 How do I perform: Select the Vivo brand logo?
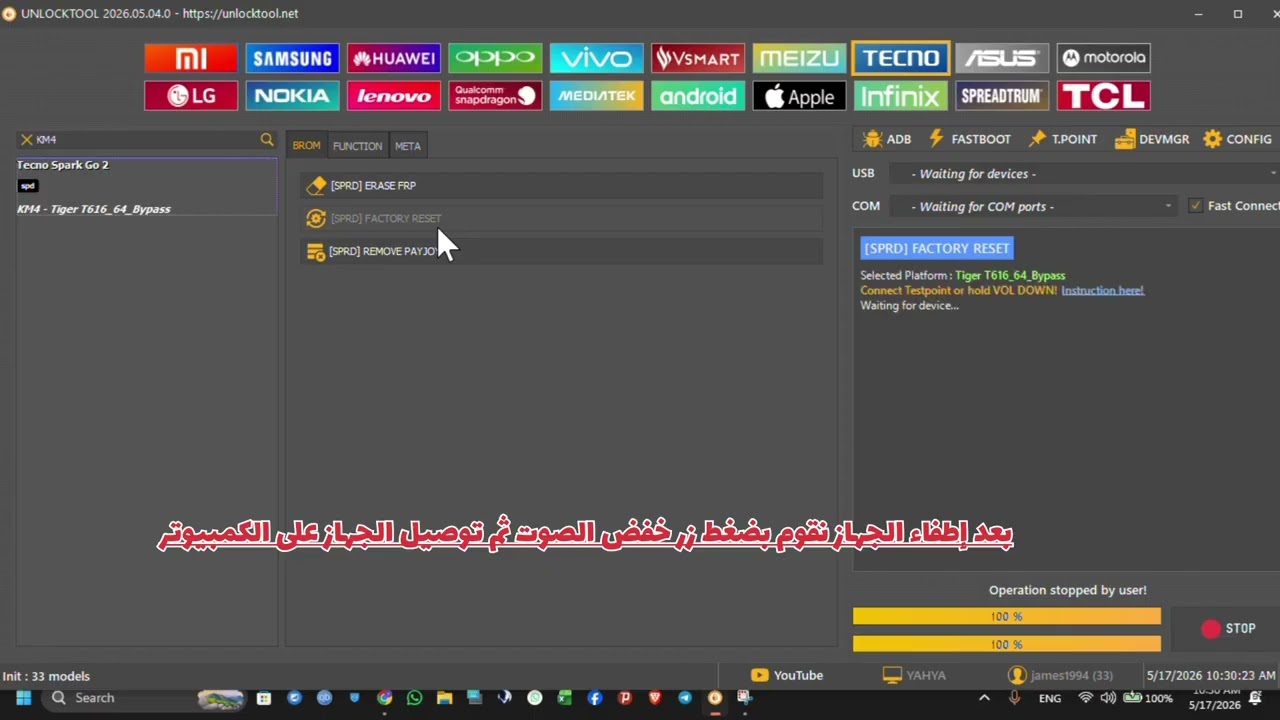click(597, 58)
